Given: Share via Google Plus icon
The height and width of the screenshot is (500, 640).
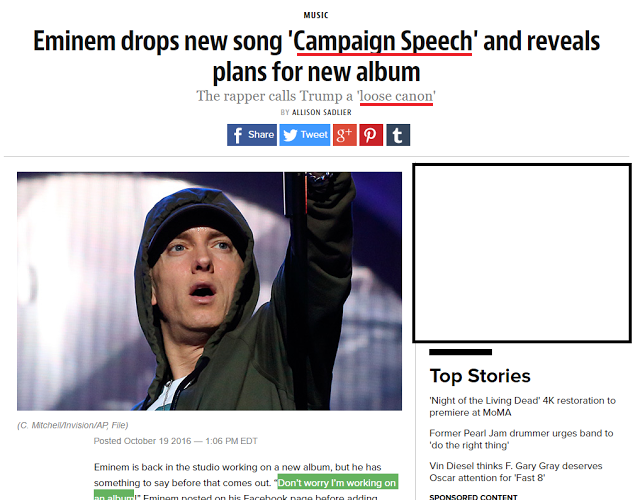Looking at the screenshot, I should (x=344, y=135).
